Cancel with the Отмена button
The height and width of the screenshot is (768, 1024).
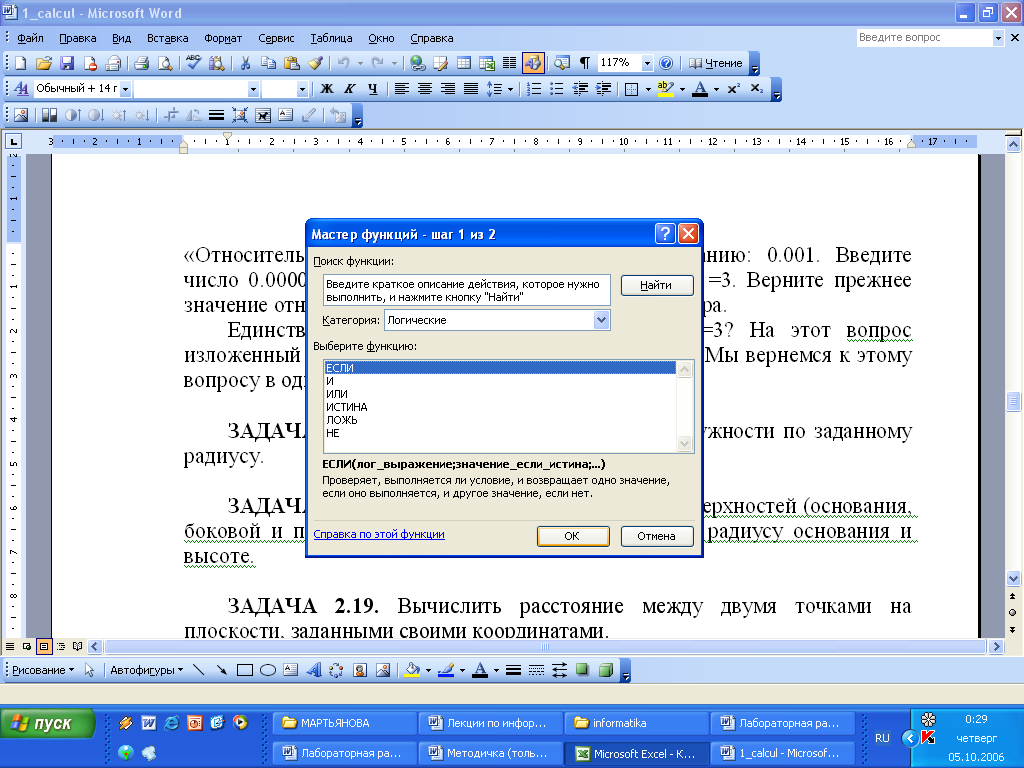click(x=656, y=536)
